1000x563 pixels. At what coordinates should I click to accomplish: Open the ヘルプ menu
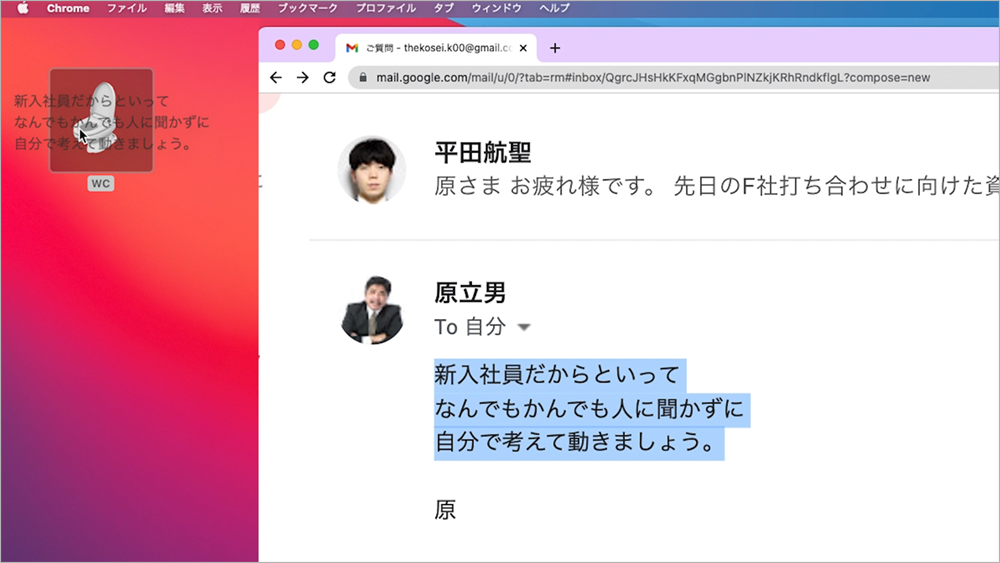[x=554, y=8]
